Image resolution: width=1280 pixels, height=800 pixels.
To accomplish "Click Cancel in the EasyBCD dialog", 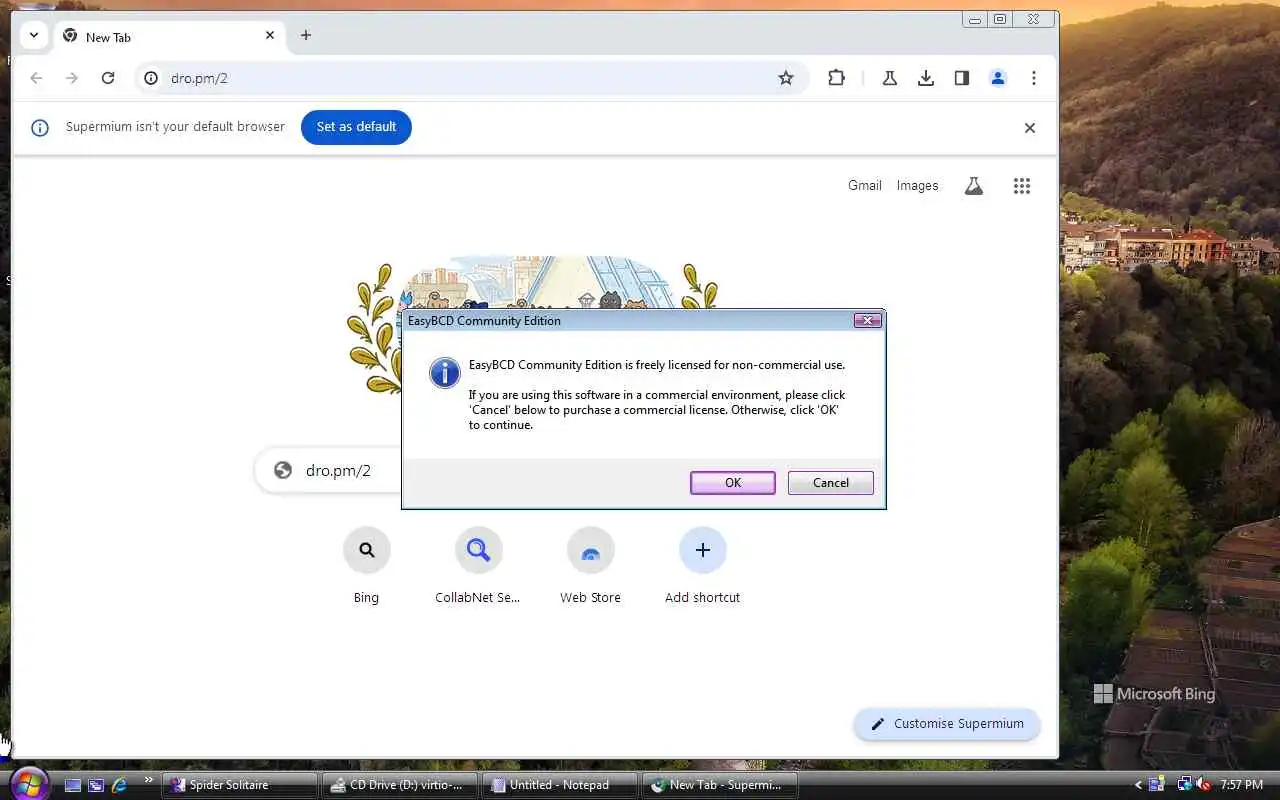I will pyautogui.click(x=830, y=483).
